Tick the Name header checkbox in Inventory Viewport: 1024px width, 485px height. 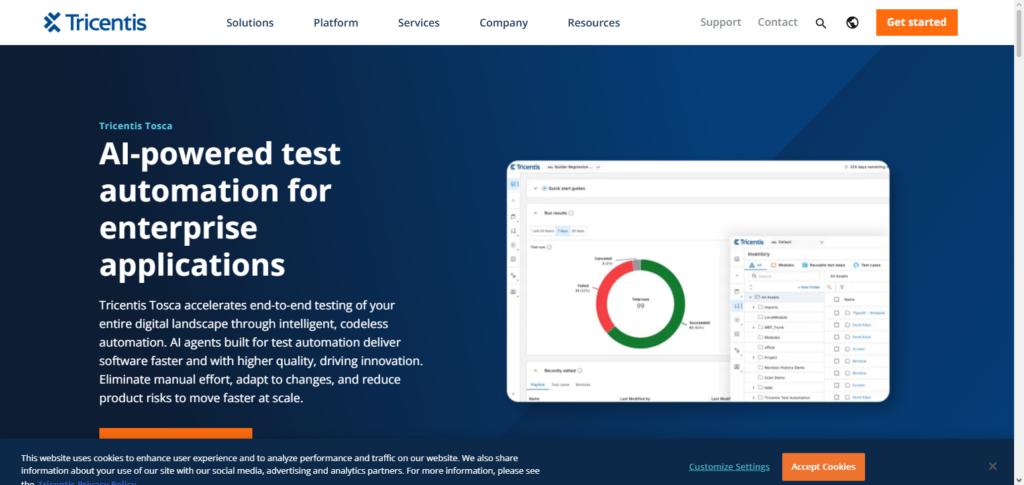tap(837, 300)
